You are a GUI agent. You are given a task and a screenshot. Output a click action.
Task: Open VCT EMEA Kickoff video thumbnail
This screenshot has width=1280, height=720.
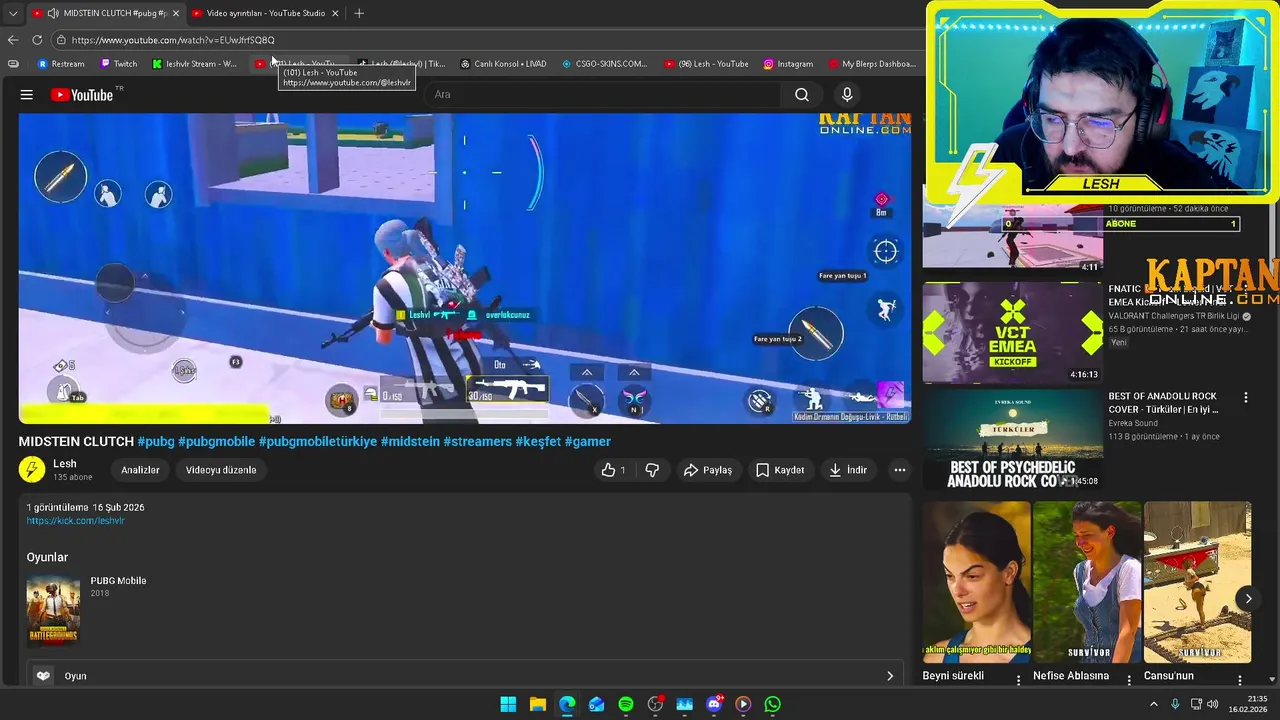point(1012,333)
